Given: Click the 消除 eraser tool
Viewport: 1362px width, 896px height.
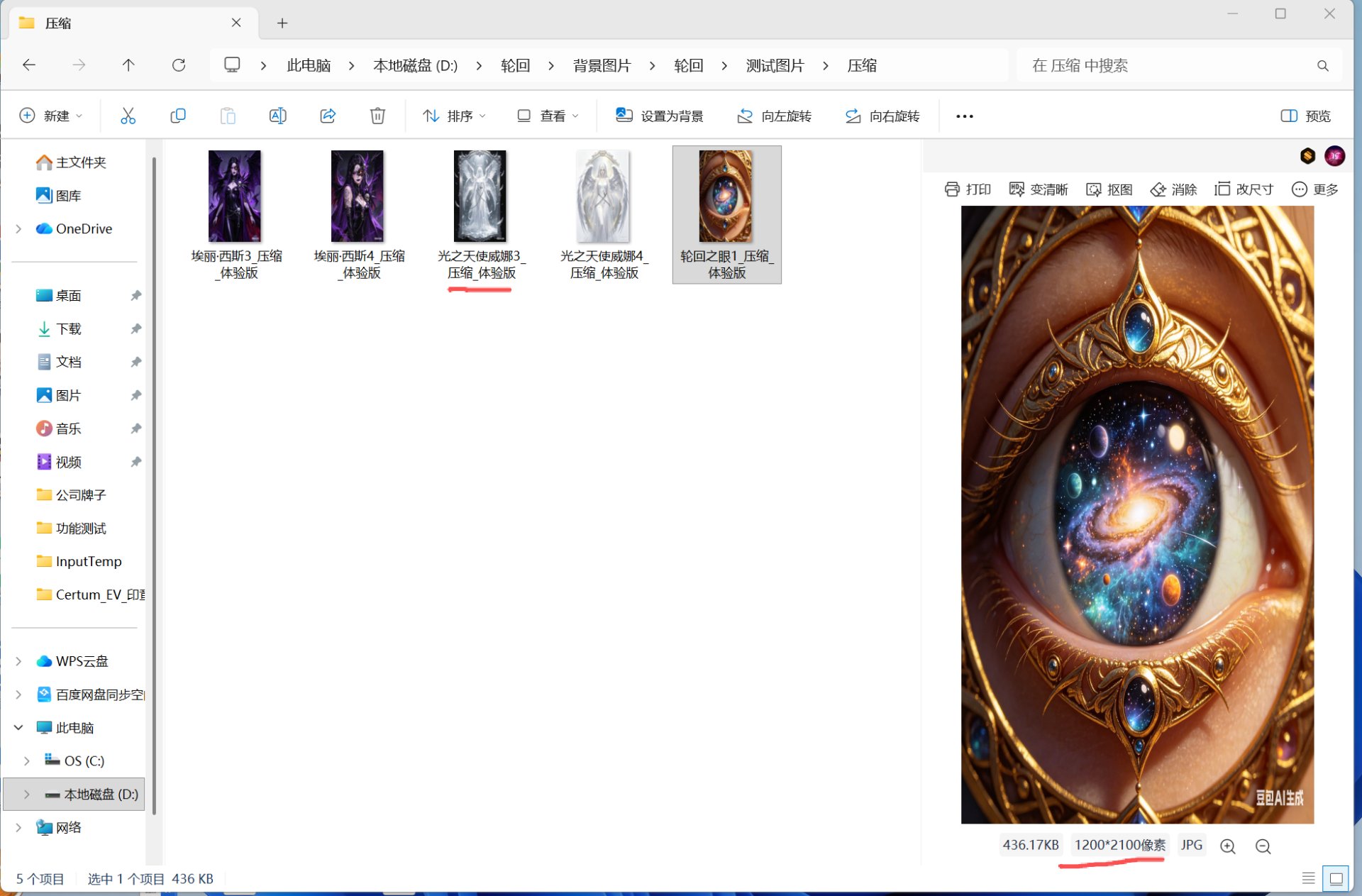Looking at the screenshot, I should (1173, 189).
